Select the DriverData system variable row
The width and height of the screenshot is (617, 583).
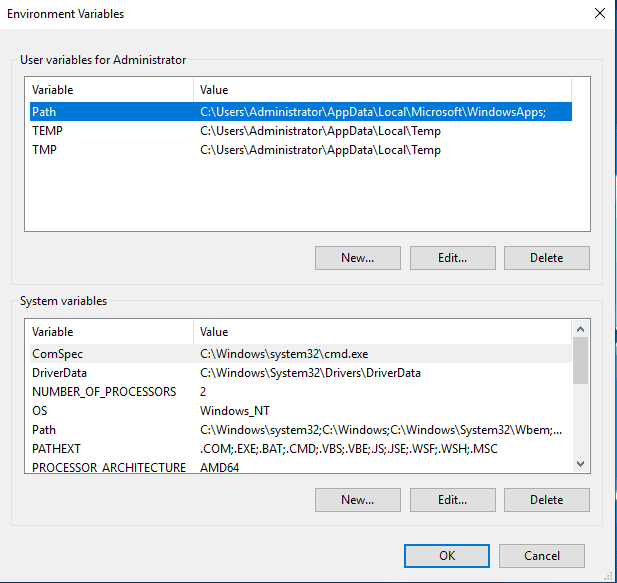tap(62, 373)
